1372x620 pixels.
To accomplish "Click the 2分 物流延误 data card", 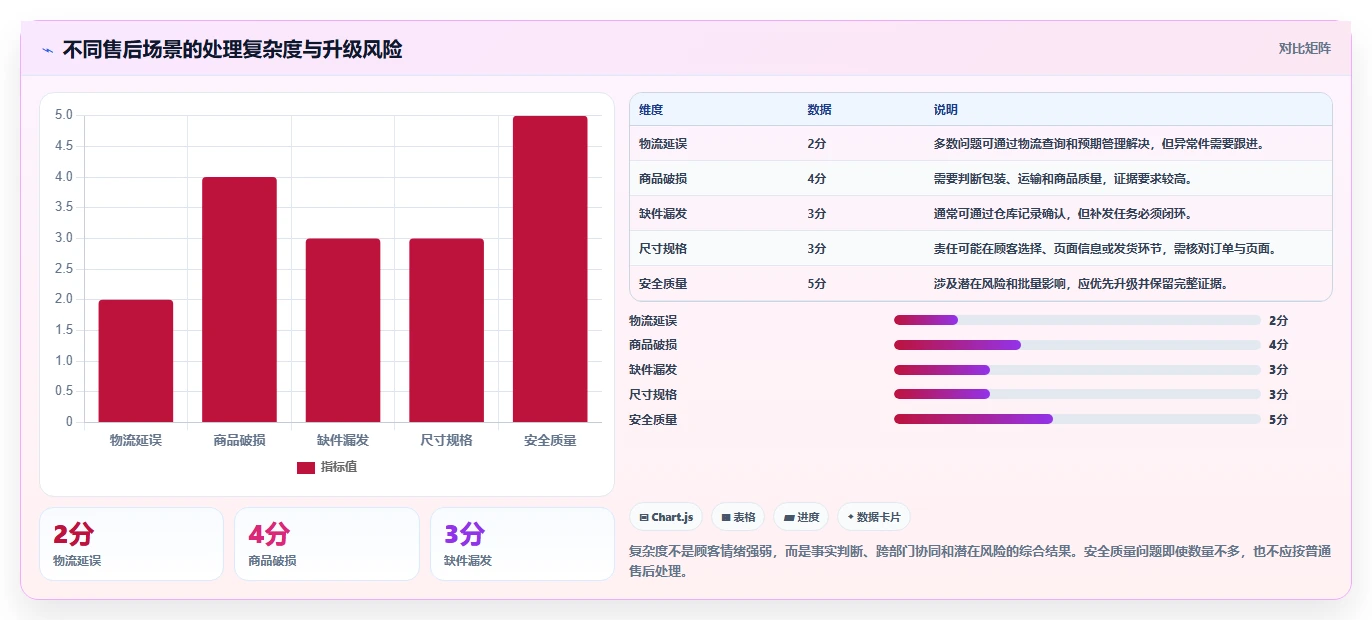I will [x=131, y=544].
